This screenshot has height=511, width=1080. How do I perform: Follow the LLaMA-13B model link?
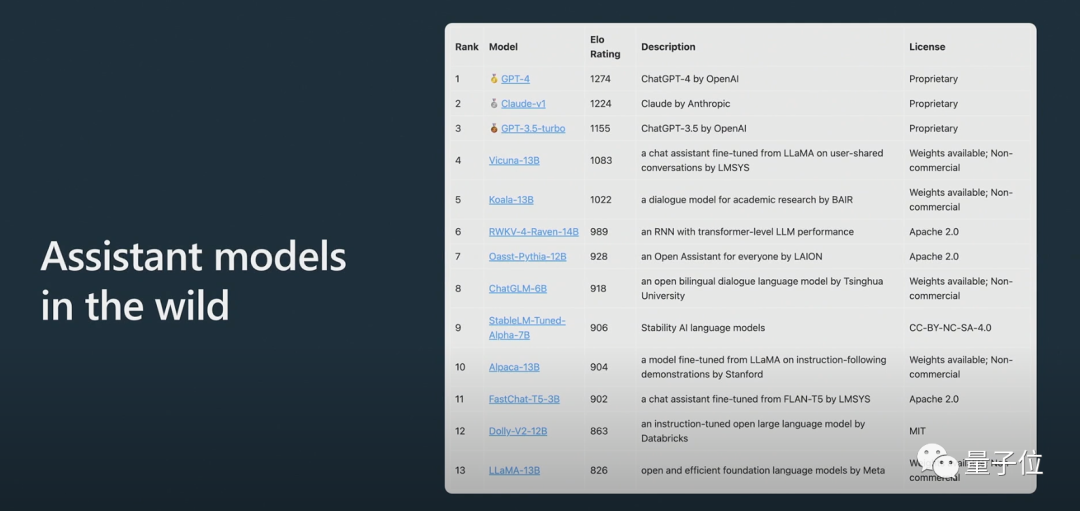tap(515, 470)
